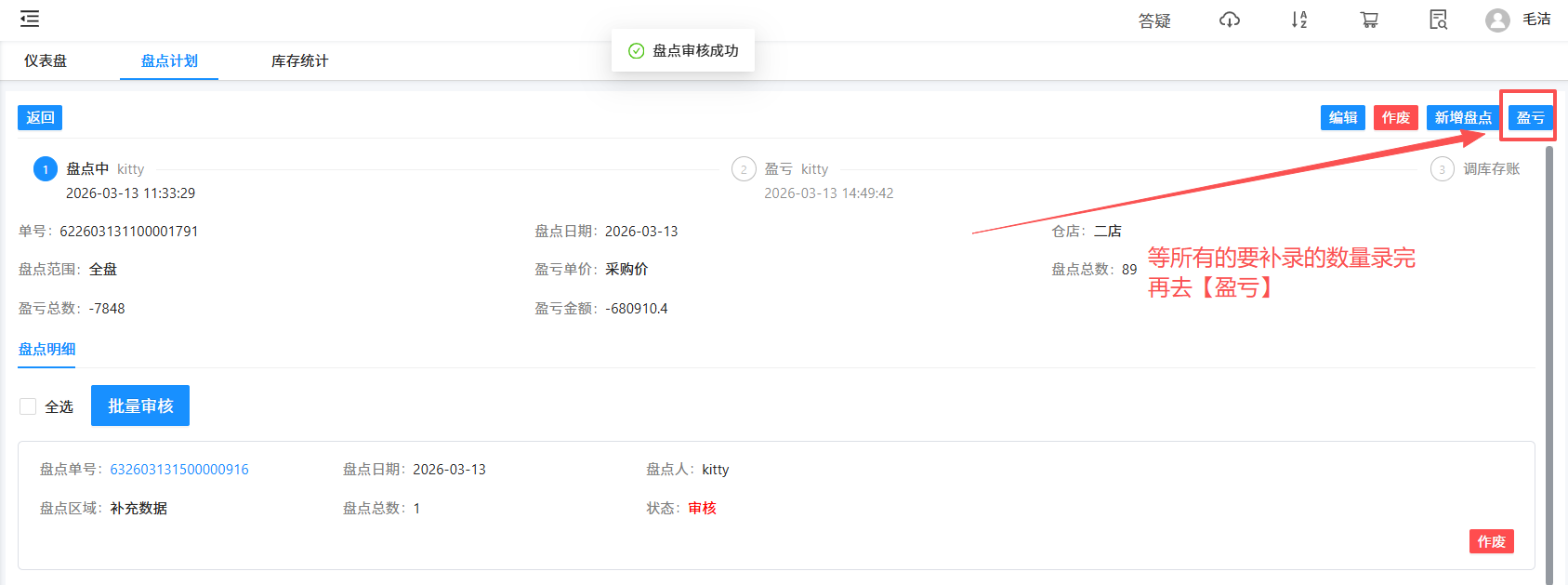Click the step 3 调库存账 circle
This screenshot has width=1568, height=585.
(x=1442, y=169)
